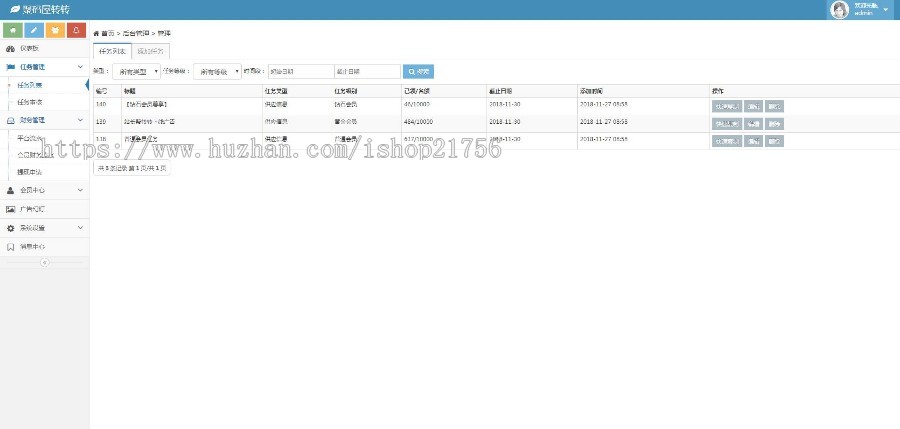This screenshot has height=429, width=900.
Task: Click the leaf logo in the header
Action: [15, 9]
